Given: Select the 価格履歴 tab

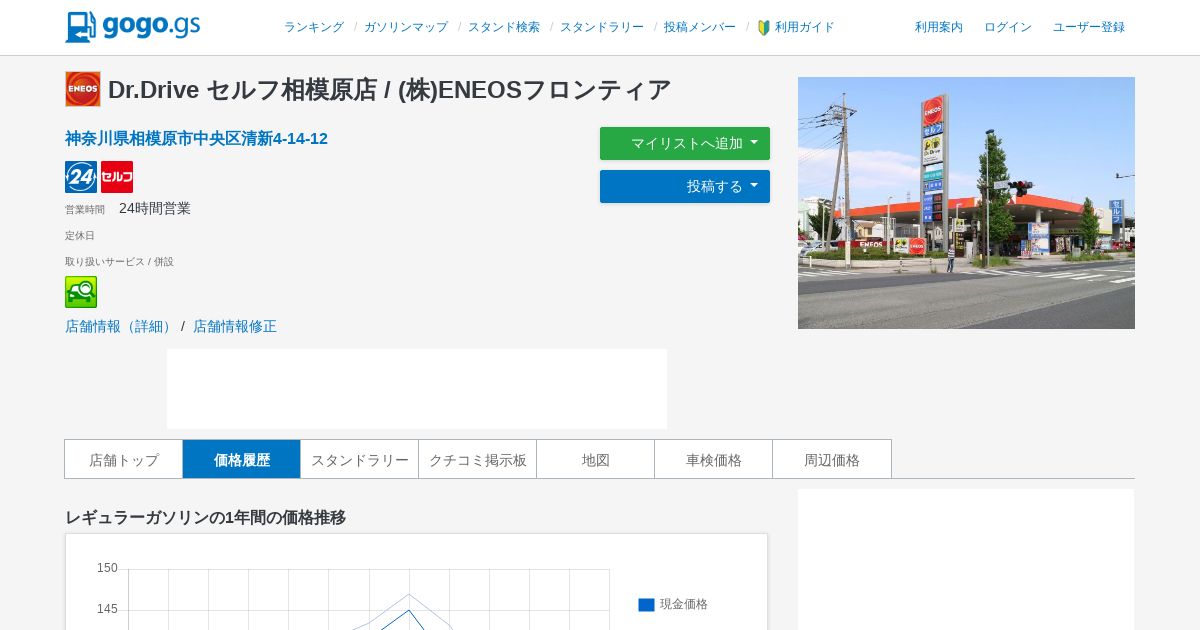Looking at the screenshot, I should click(242, 459).
